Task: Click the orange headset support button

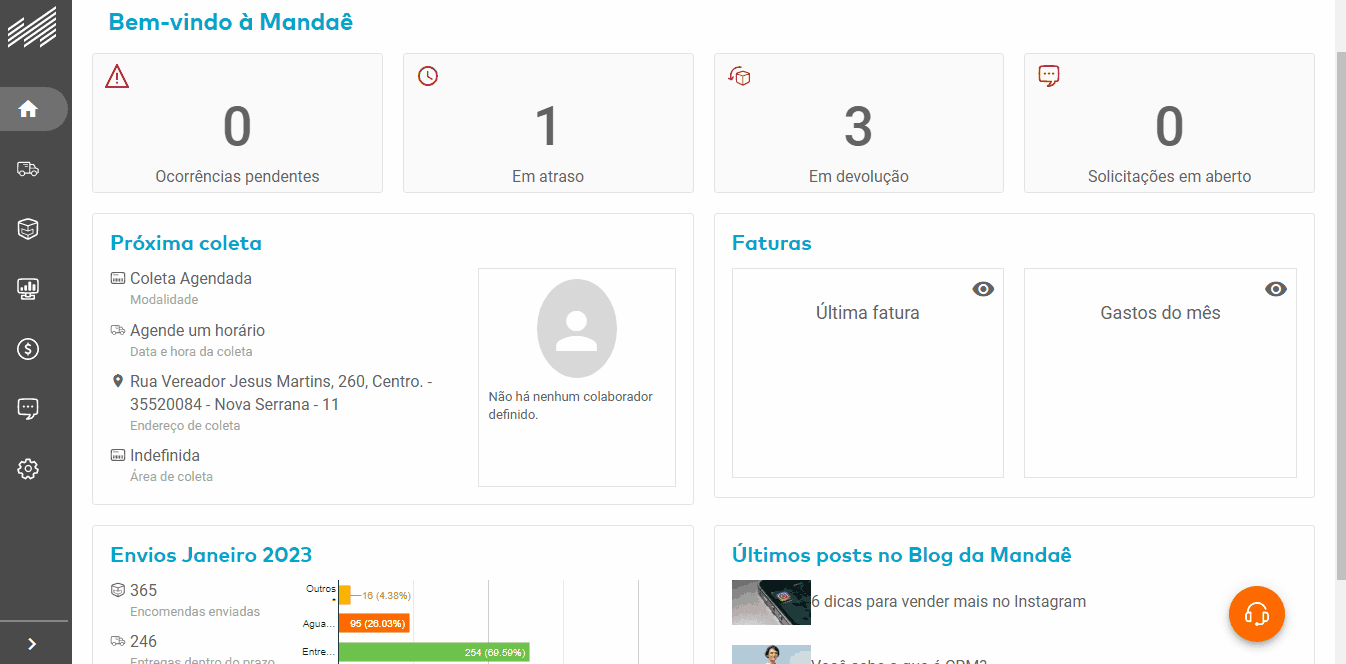Action: click(1256, 614)
